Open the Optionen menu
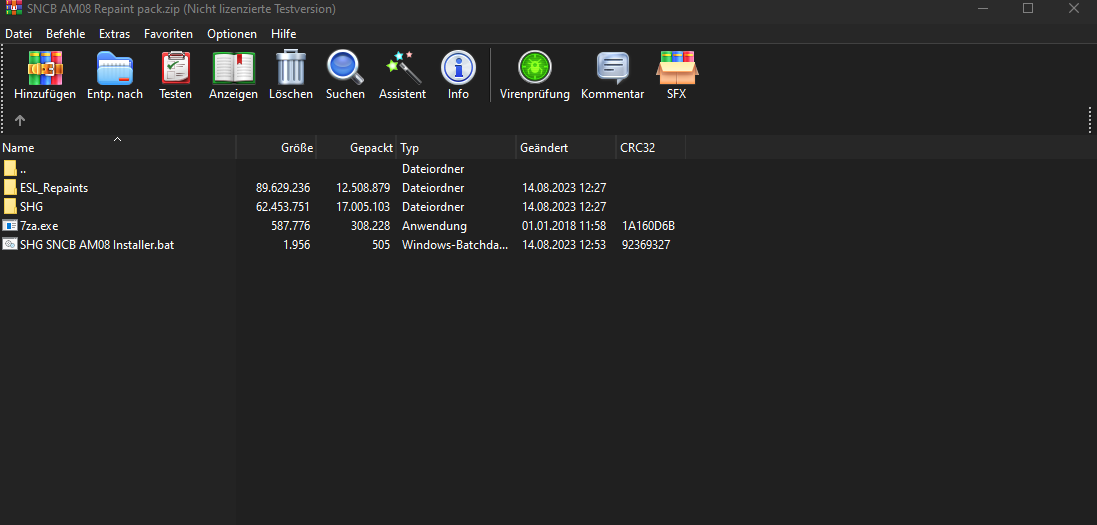This screenshot has height=525, width=1097. [232, 34]
